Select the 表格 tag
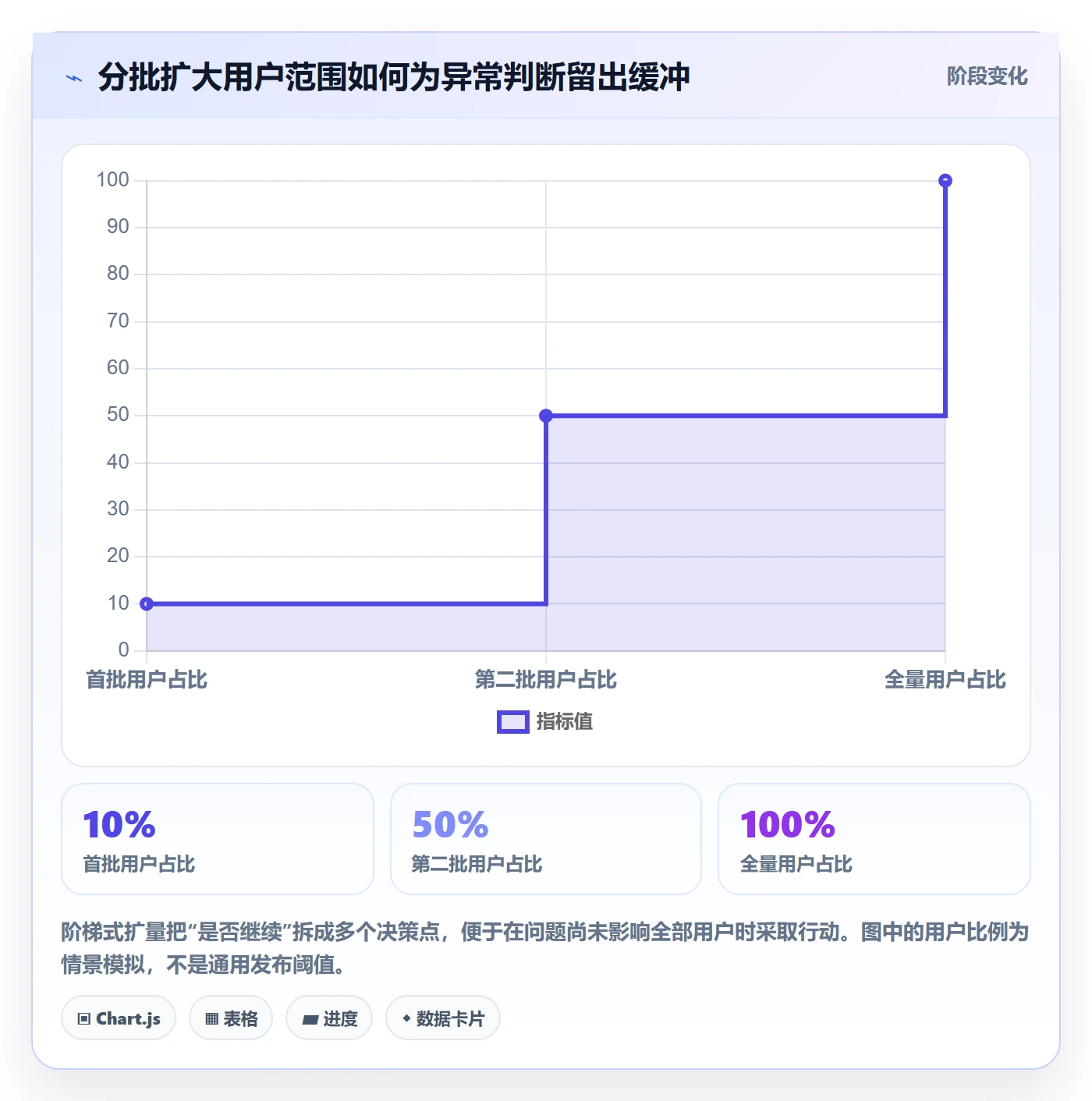 click(231, 1018)
